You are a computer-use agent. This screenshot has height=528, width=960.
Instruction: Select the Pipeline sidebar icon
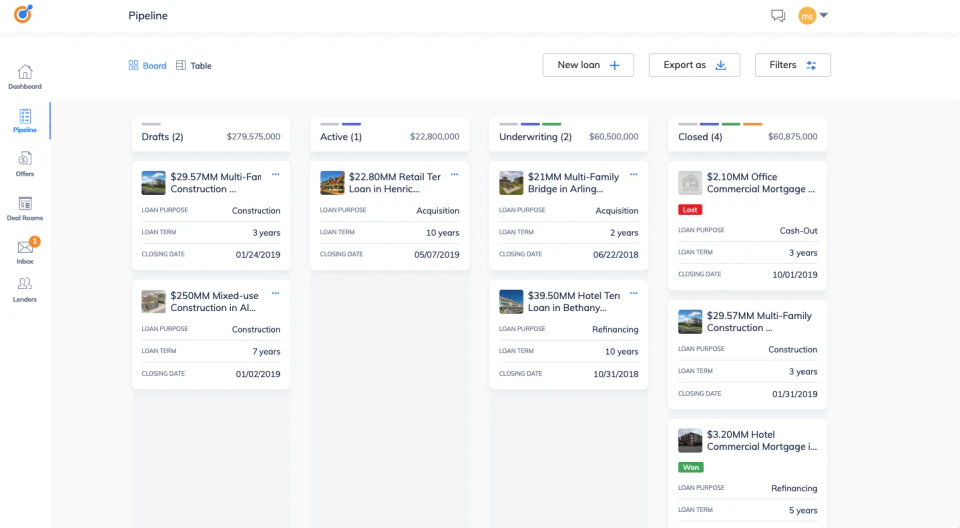(x=25, y=120)
